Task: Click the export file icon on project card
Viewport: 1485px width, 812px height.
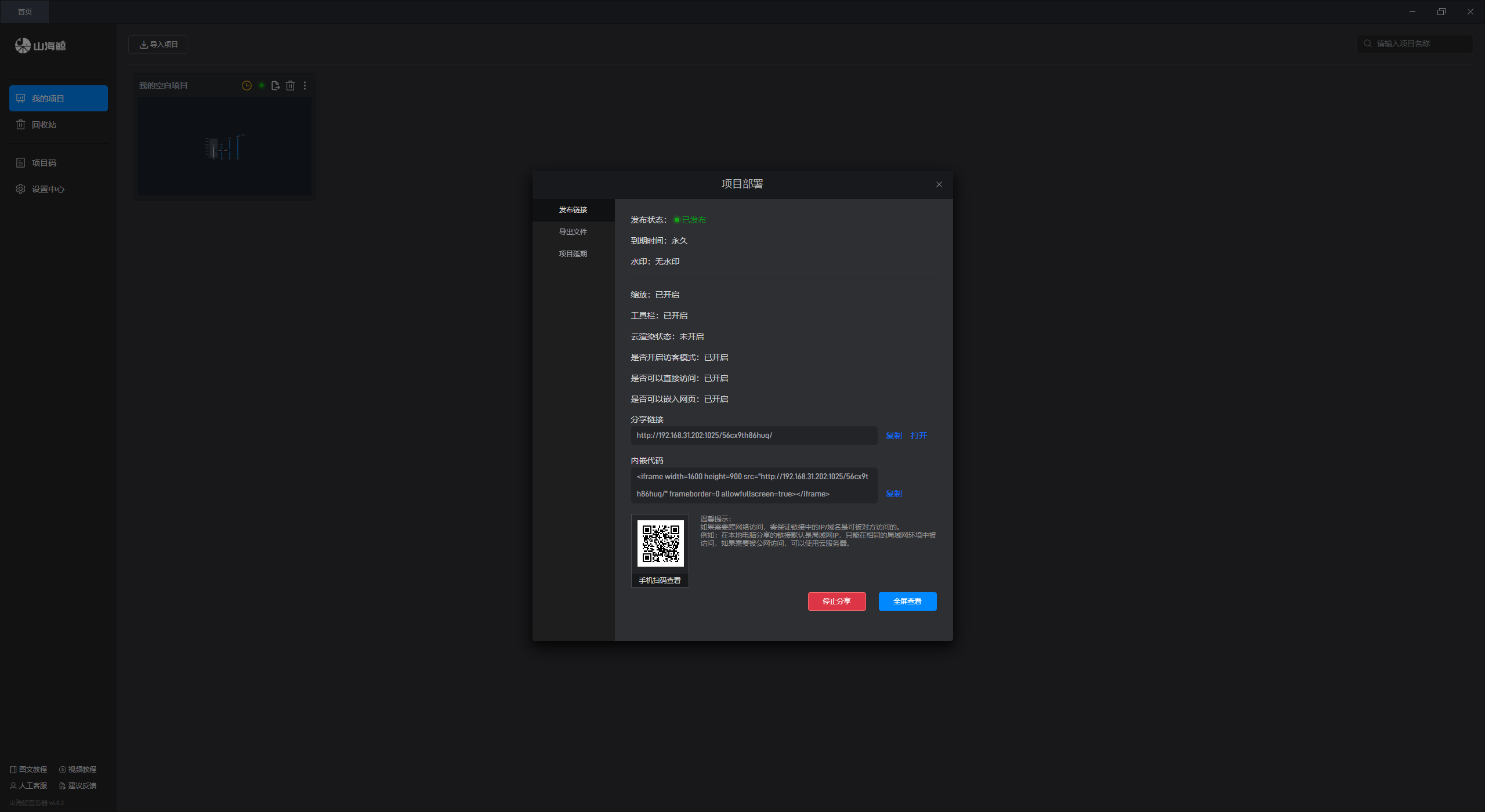Action: tap(276, 85)
